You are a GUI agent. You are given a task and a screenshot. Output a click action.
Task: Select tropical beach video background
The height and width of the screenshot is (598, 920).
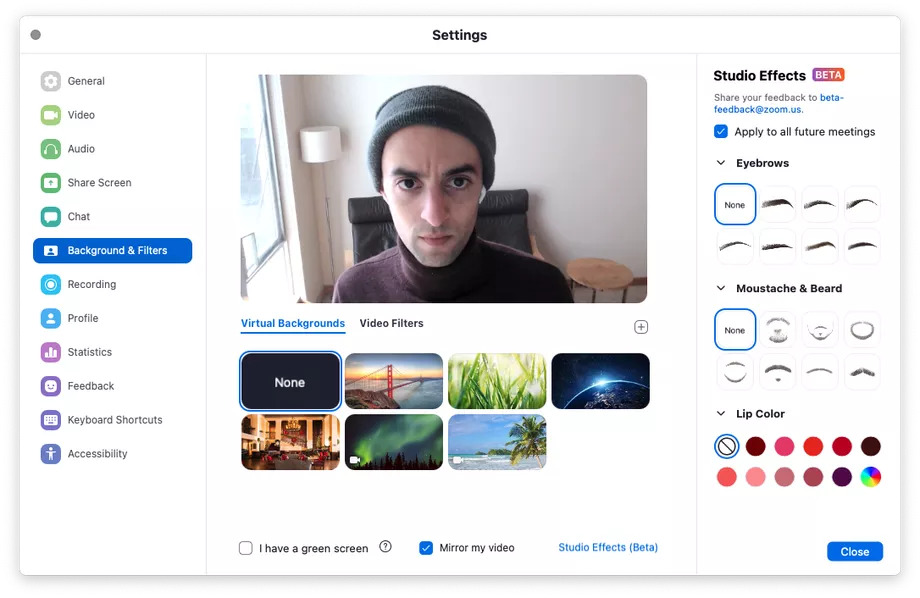(x=497, y=442)
